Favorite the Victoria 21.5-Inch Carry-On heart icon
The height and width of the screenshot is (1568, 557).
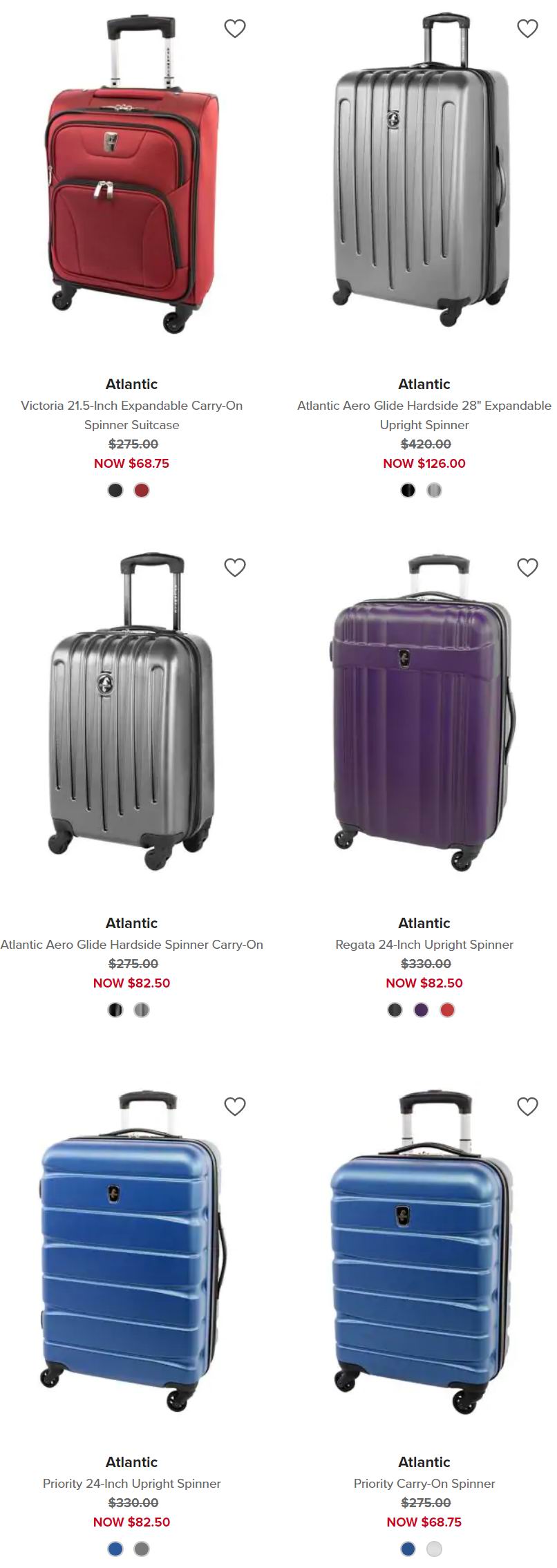click(235, 28)
